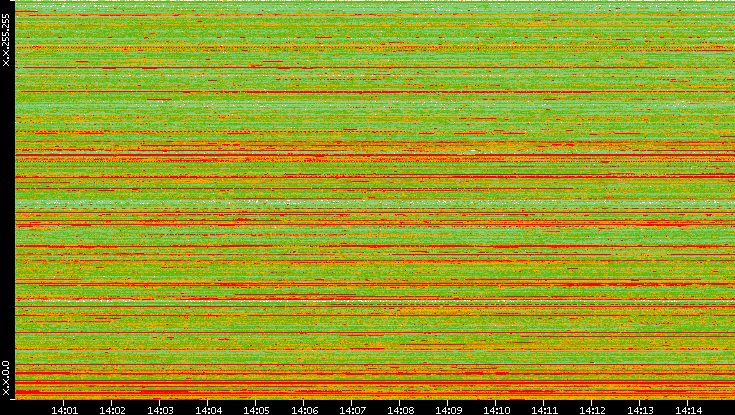Pick the 14:08 time label

tap(400, 410)
